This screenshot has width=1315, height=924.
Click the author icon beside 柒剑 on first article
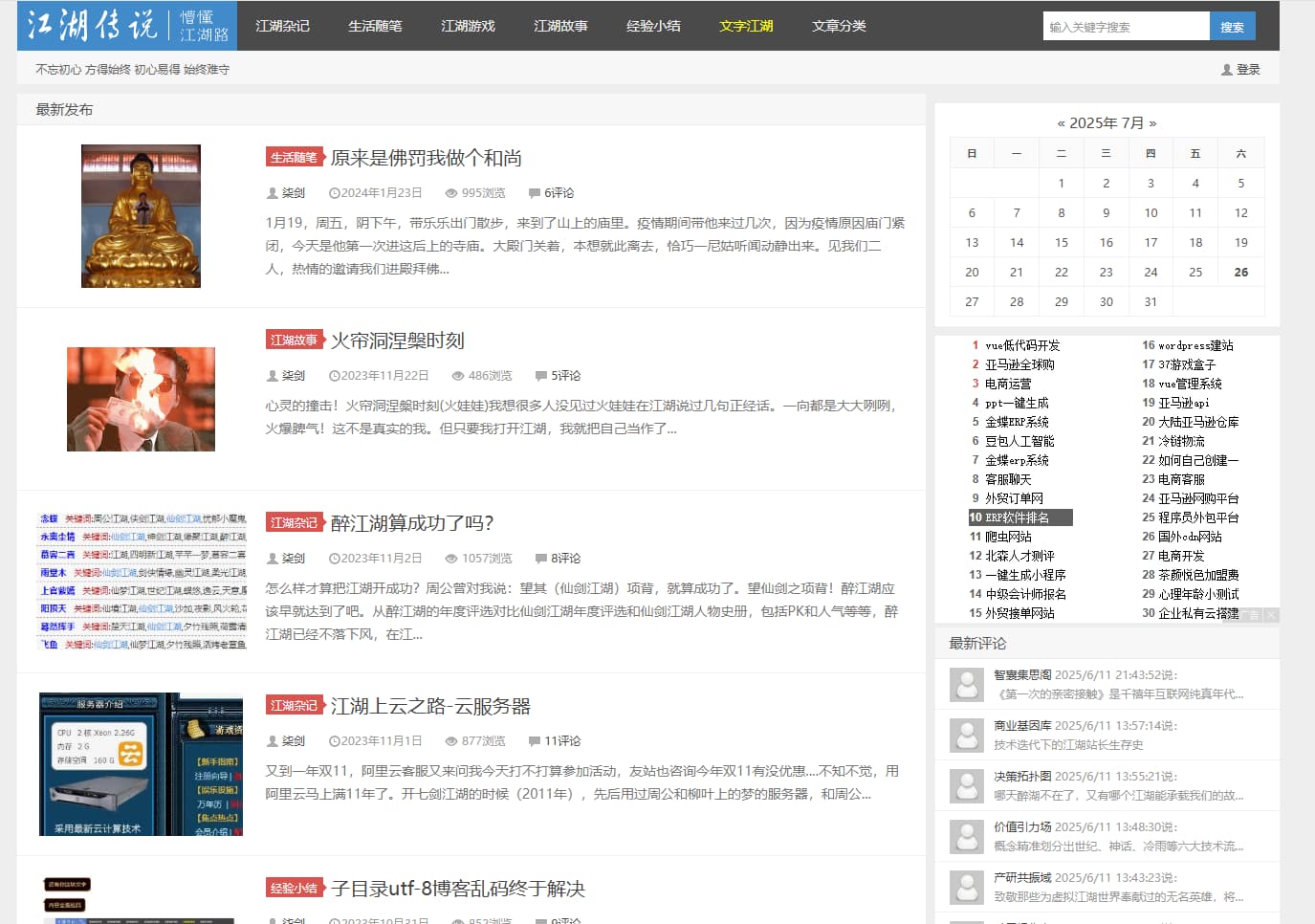coord(273,192)
